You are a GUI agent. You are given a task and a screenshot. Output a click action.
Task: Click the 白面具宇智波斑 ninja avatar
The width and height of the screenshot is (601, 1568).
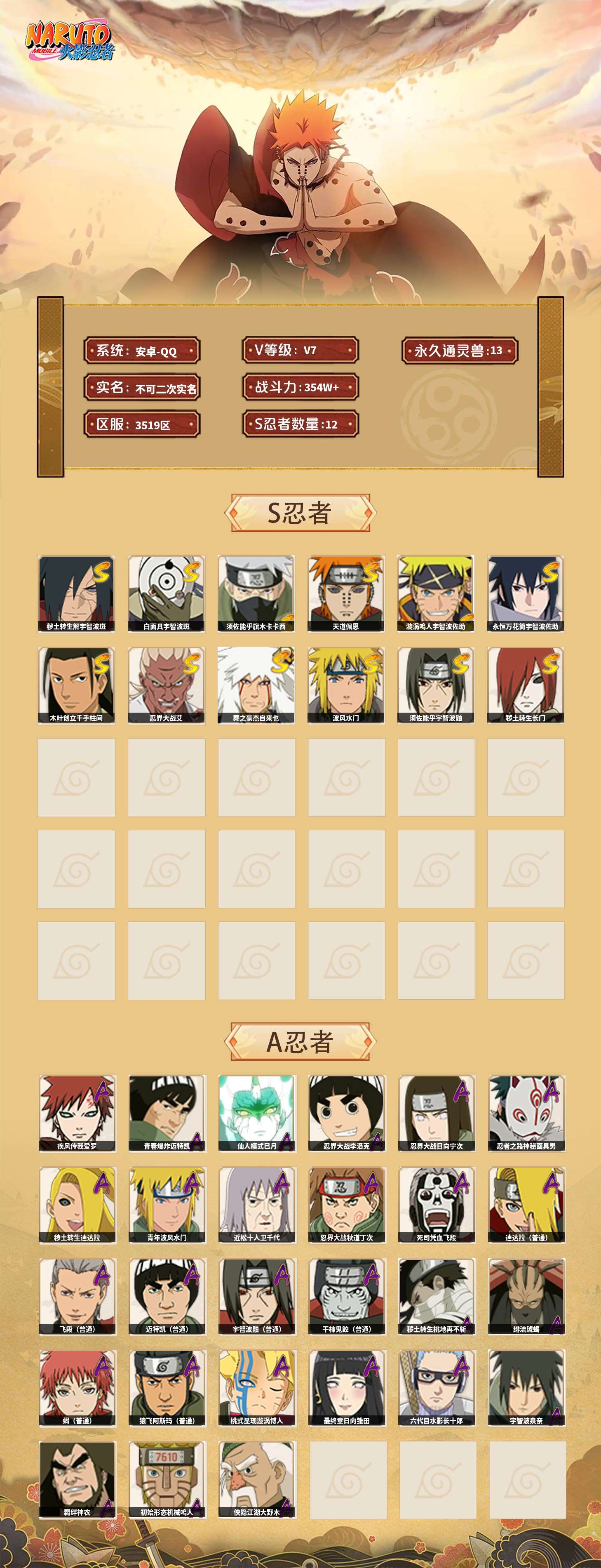(166, 593)
